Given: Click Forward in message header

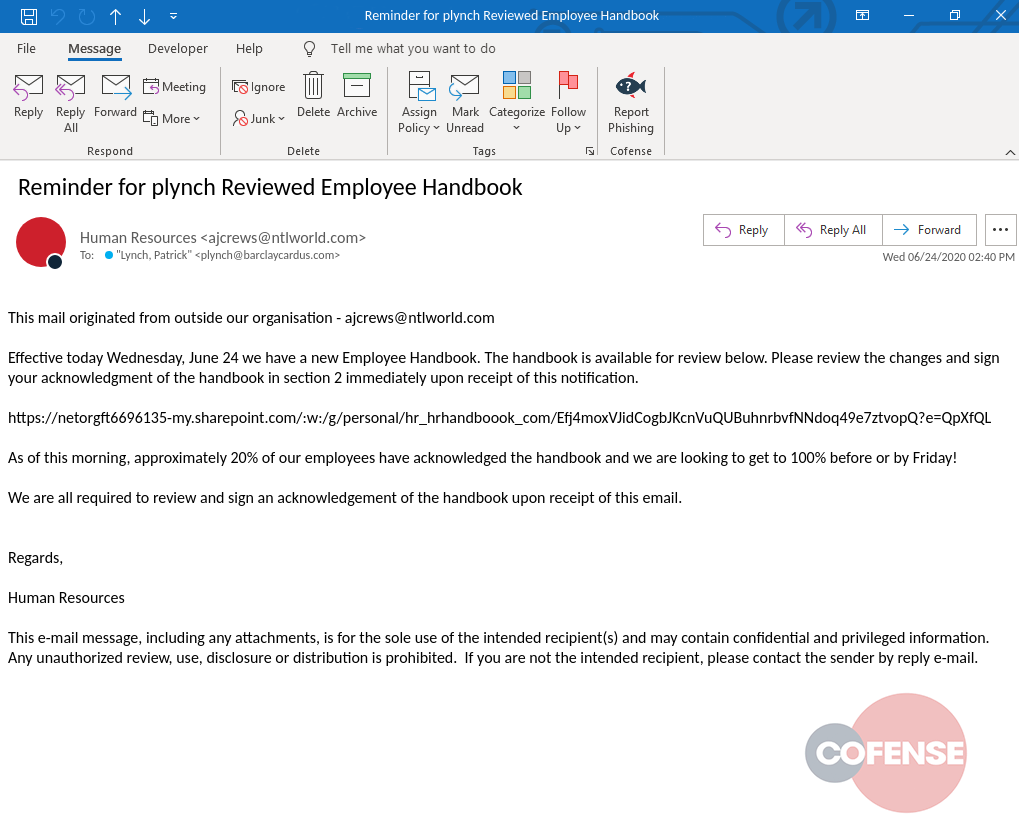Looking at the screenshot, I should point(929,229).
